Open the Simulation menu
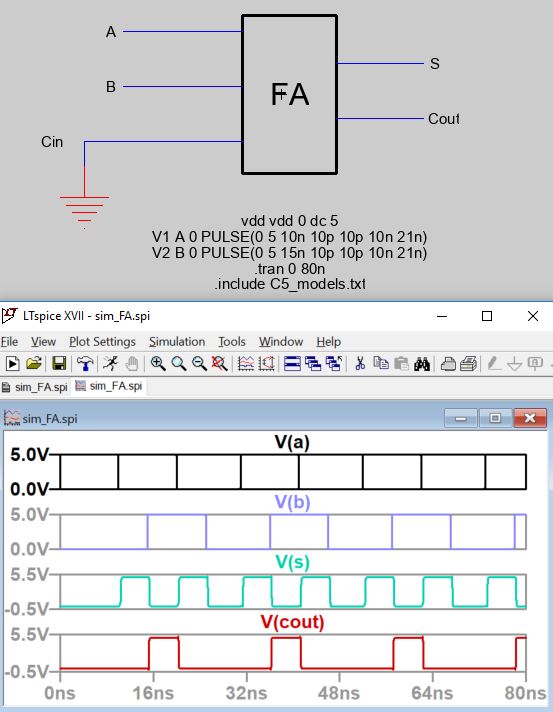This screenshot has height=712, width=553. click(177, 341)
